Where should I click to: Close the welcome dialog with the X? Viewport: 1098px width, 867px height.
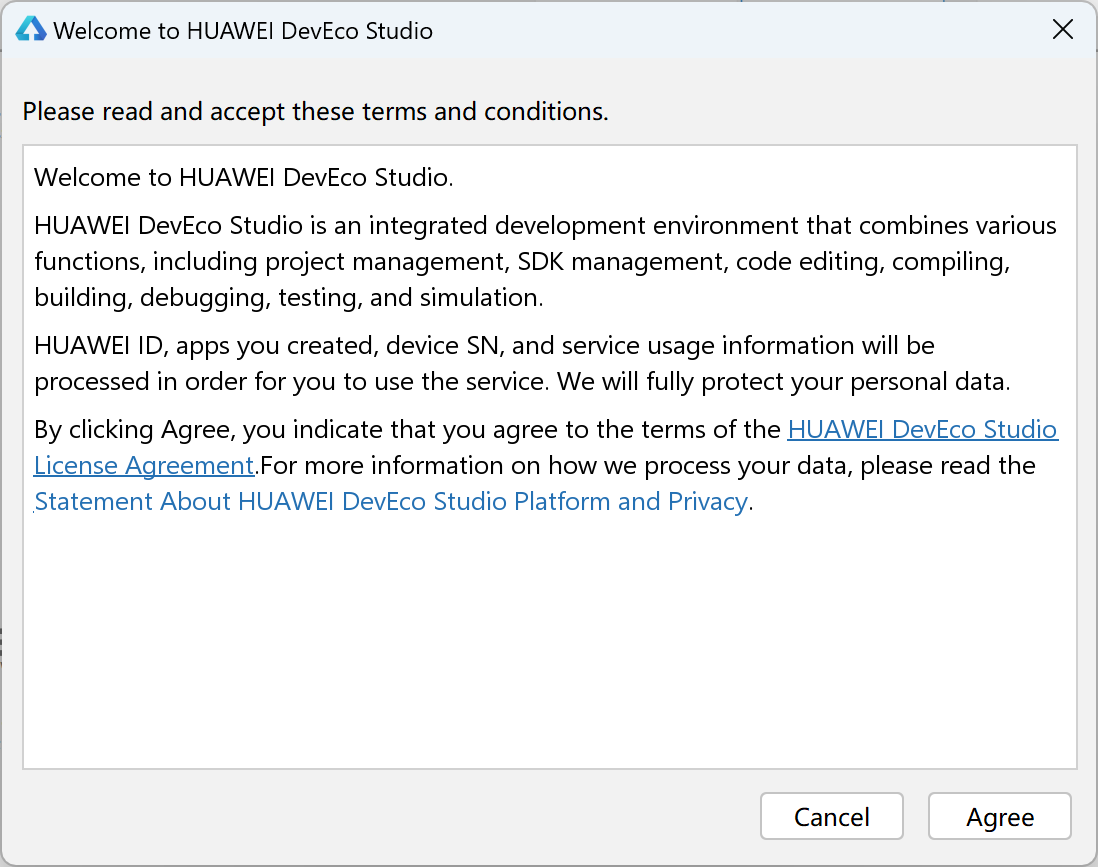tap(1063, 30)
